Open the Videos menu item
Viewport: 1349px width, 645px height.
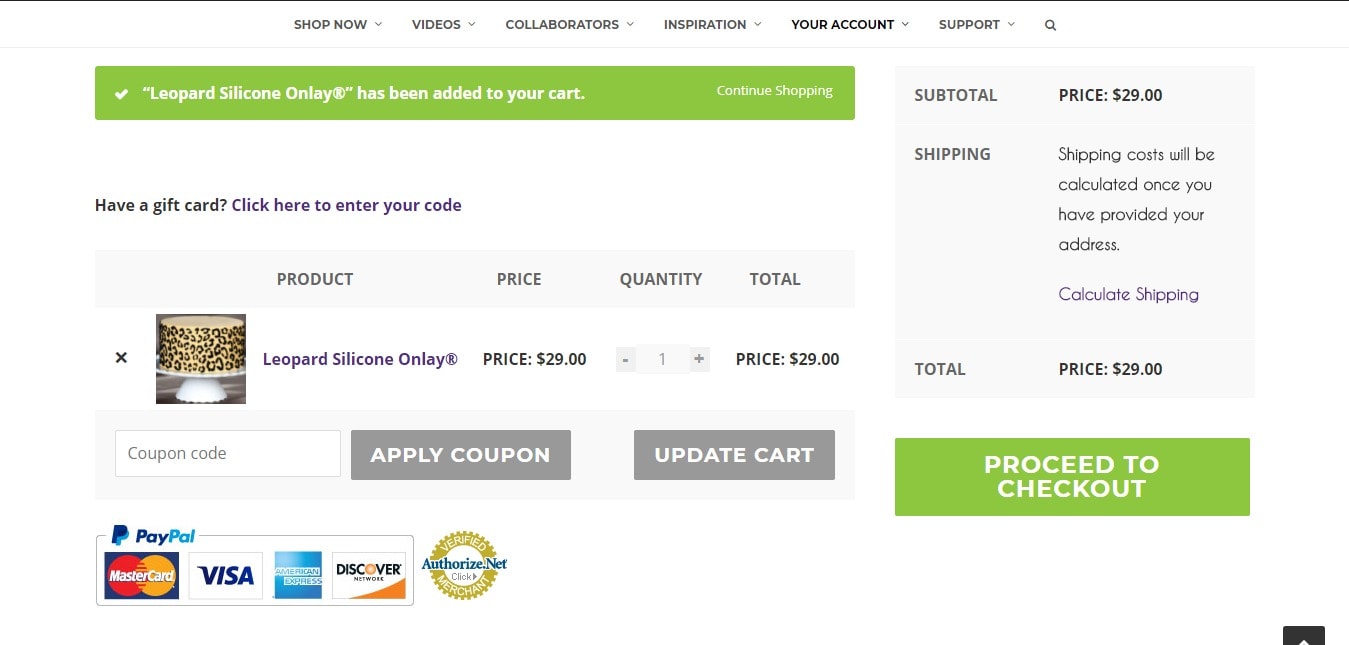(444, 24)
